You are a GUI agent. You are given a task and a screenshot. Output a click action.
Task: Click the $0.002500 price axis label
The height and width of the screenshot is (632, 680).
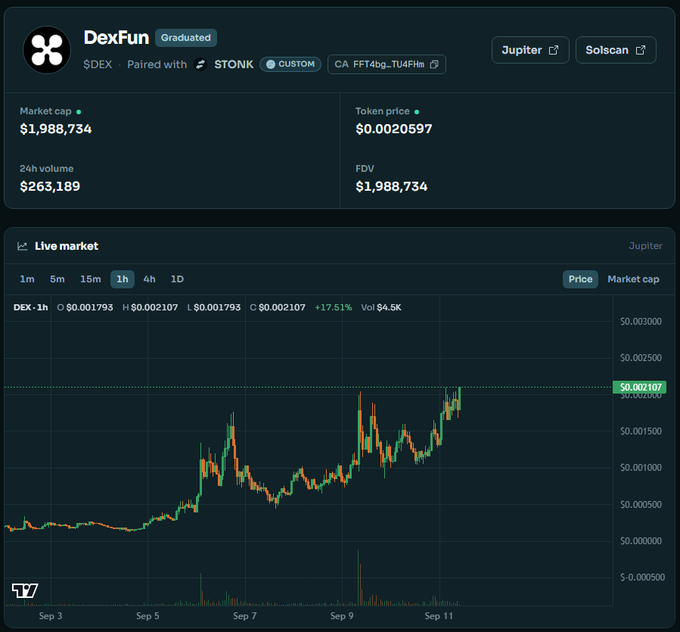[641, 358]
